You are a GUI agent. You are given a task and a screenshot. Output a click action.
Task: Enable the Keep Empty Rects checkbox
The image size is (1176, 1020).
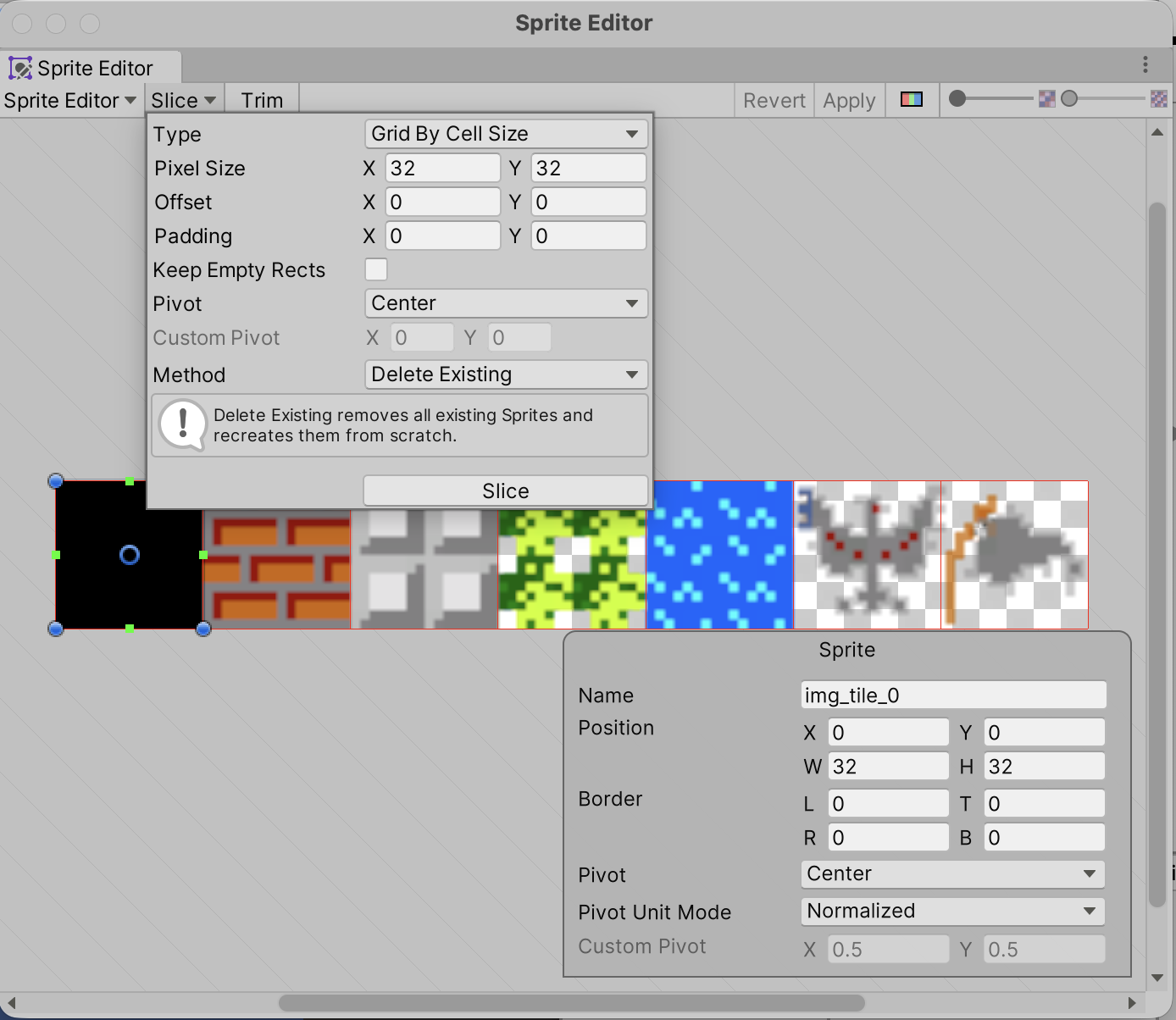click(x=376, y=269)
